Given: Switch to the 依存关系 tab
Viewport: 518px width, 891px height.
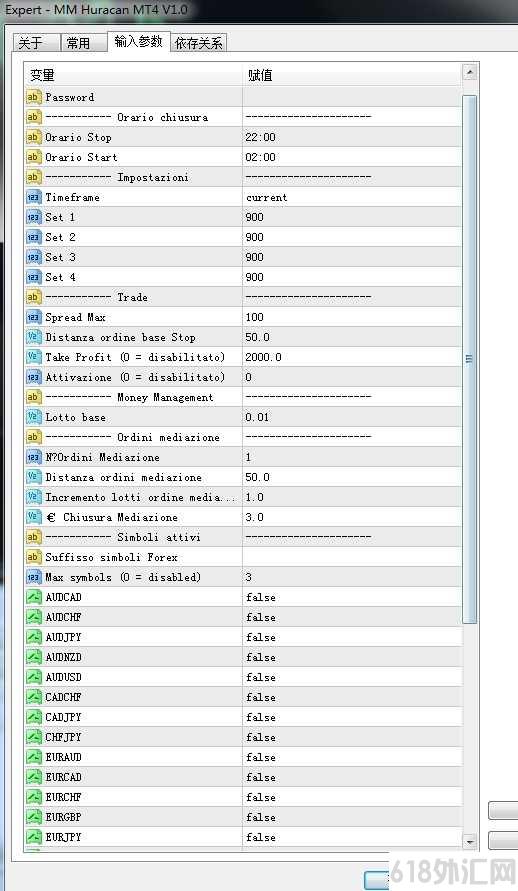Looking at the screenshot, I should [x=199, y=43].
